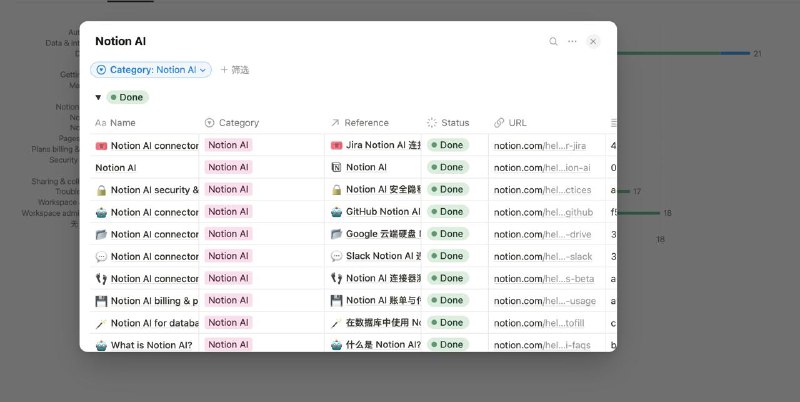Open URL ending in -drive
The height and width of the screenshot is (402, 800).
click(x=542, y=235)
